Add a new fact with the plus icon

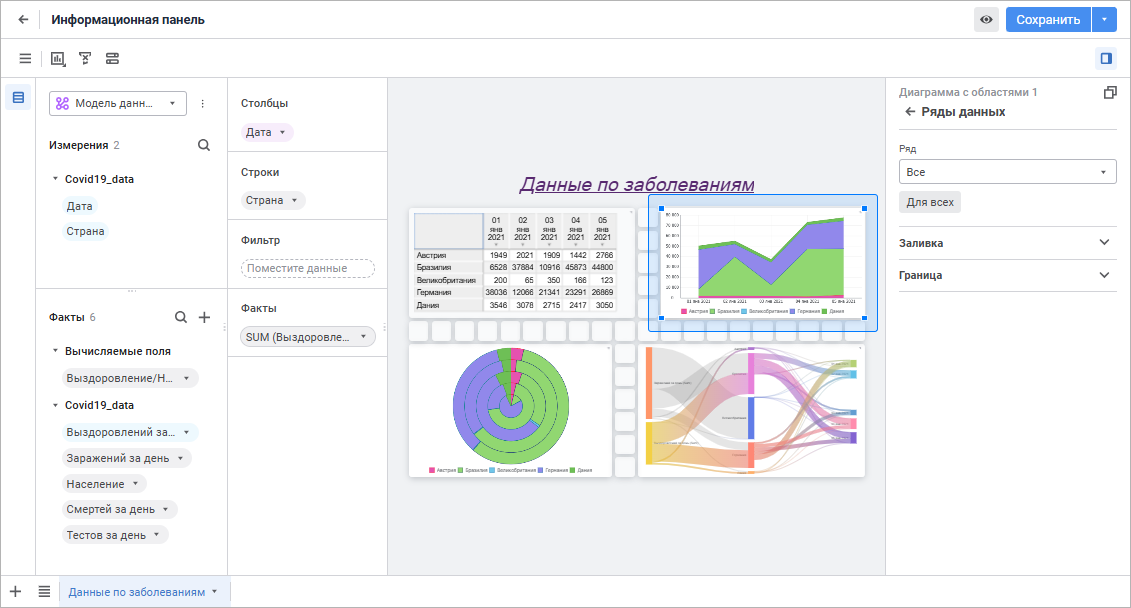pyautogui.click(x=205, y=317)
